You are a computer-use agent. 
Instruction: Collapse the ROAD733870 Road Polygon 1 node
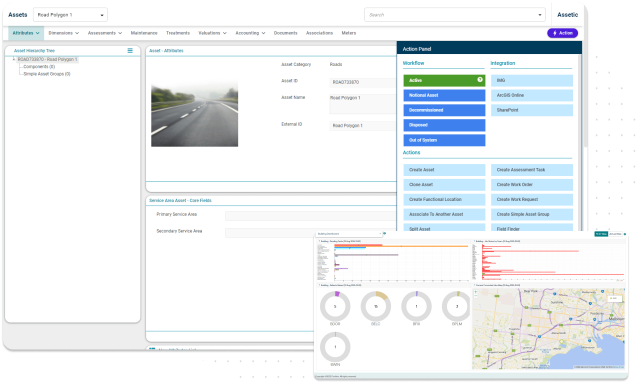14,59
